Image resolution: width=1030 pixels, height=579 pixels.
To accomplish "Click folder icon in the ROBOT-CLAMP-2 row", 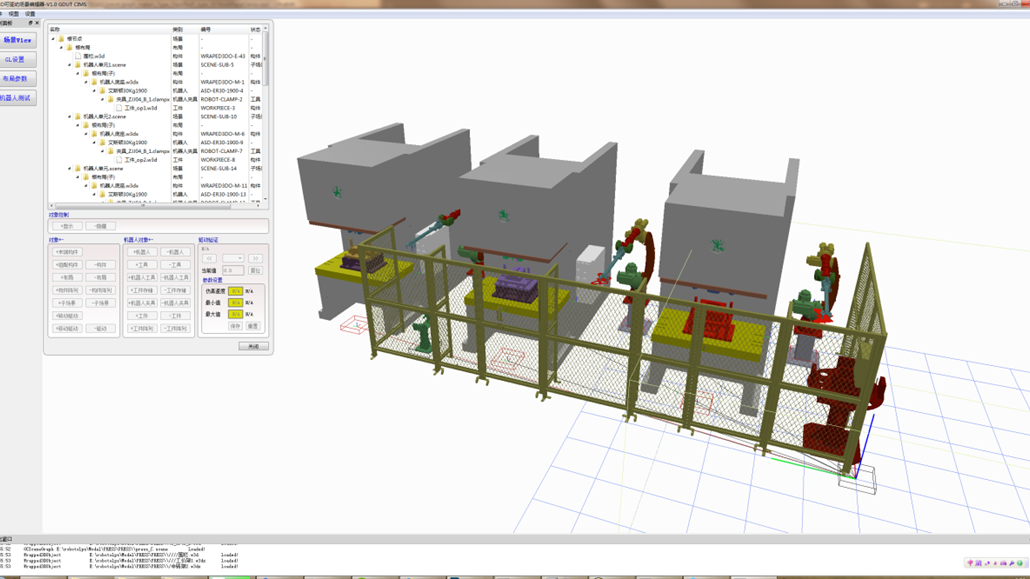I will pos(110,99).
